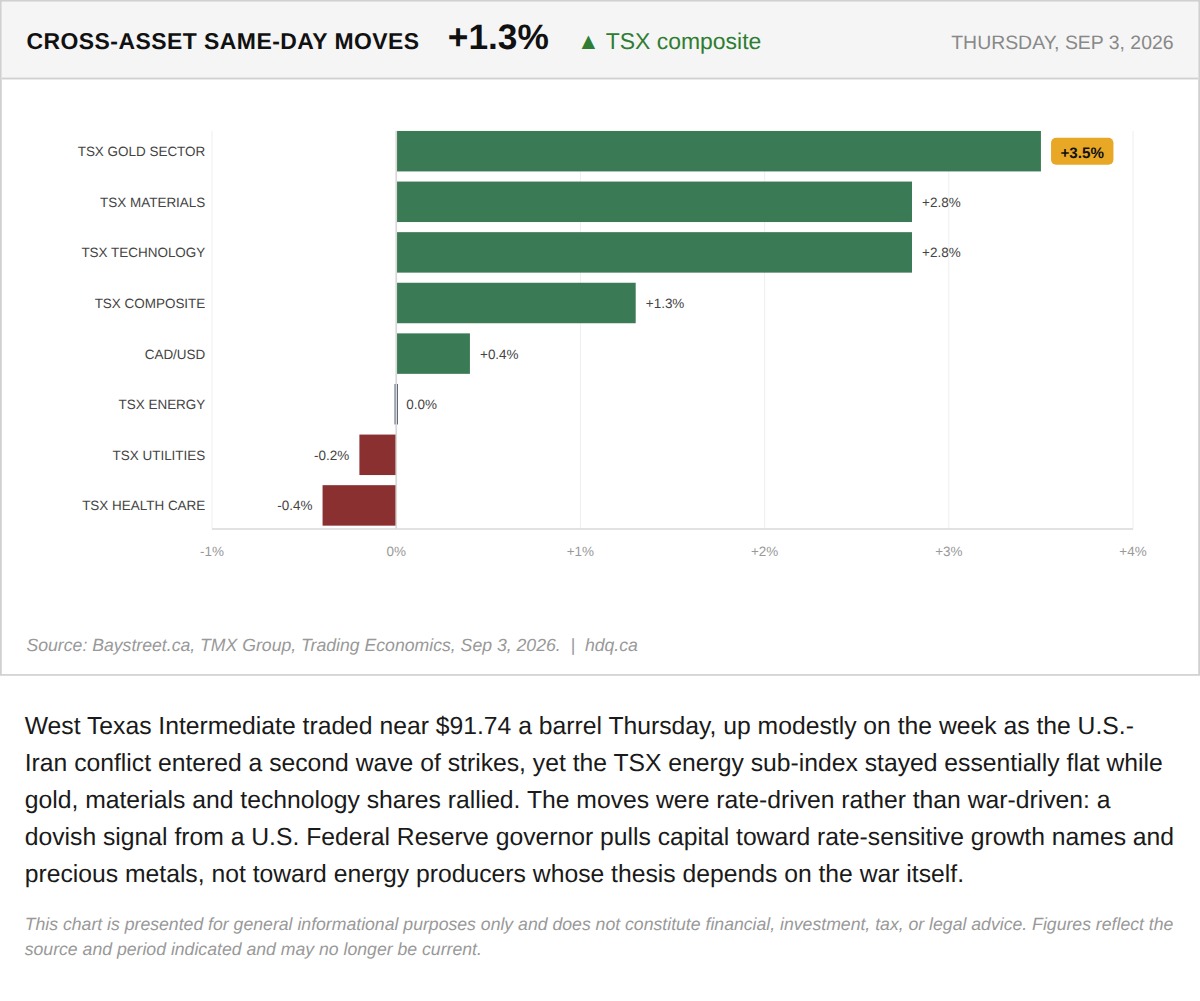The height and width of the screenshot is (1001, 1200).
Task: Click the TSX Energy zero-value marker
Action: pos(396,404)
